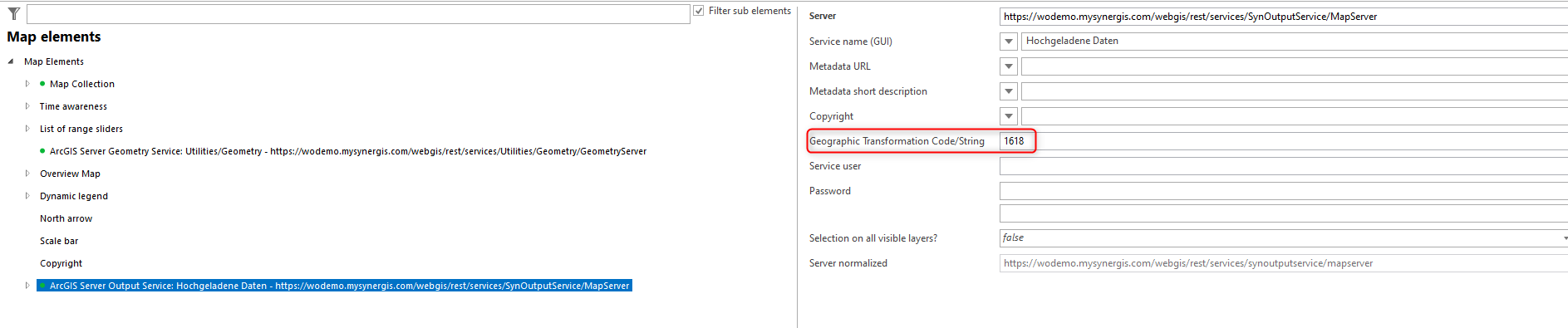
Task: Click the green dot beside Geometry Service
Action: [42, 151]
